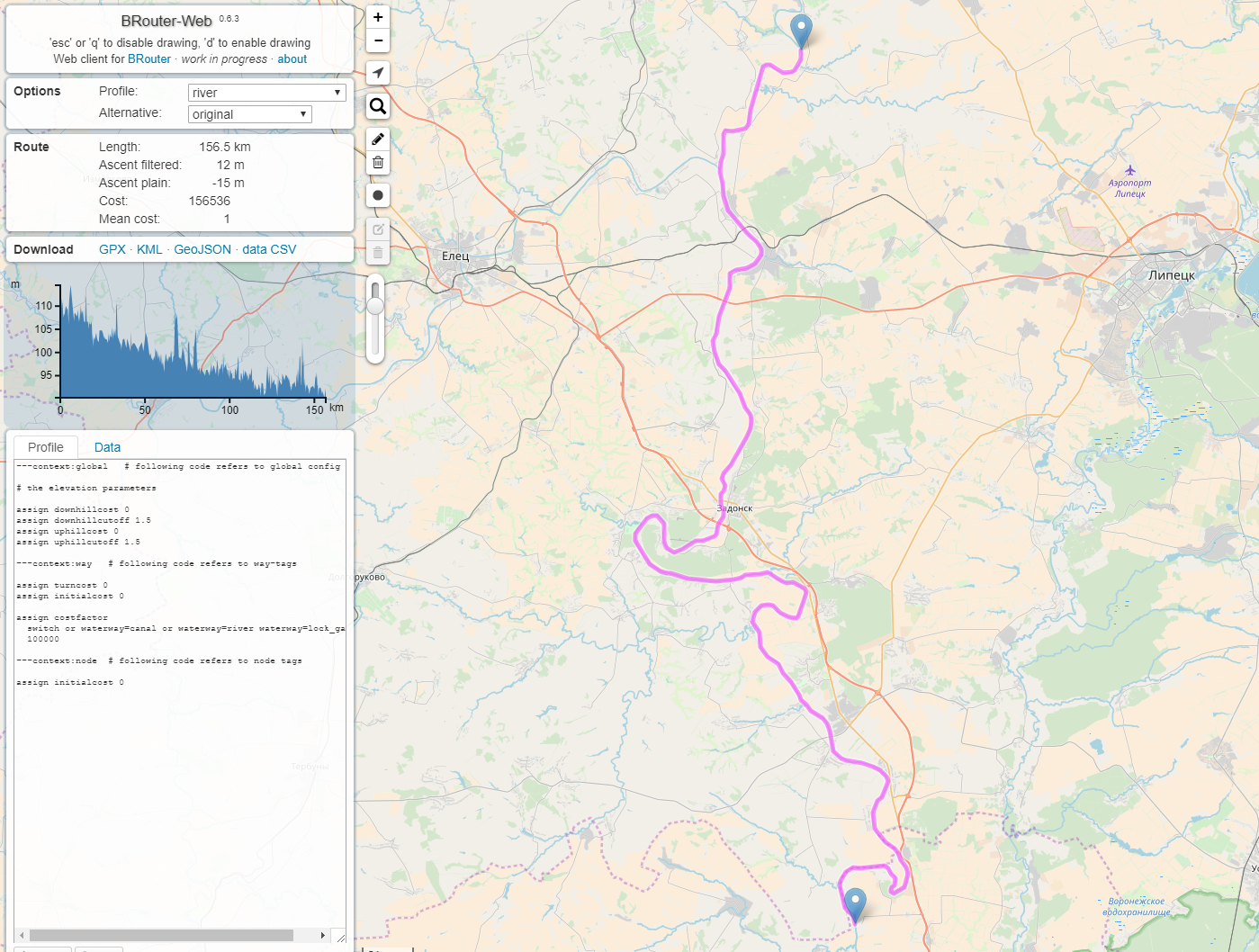Switch to the Data tab
Screen dimensions: 1259x952
pyautogui.click(x=107, y=447)
